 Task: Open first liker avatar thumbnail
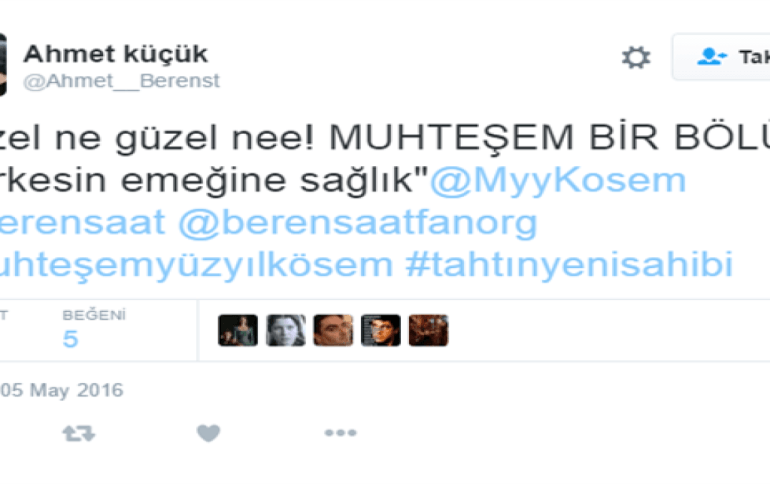tap(238, 330)
